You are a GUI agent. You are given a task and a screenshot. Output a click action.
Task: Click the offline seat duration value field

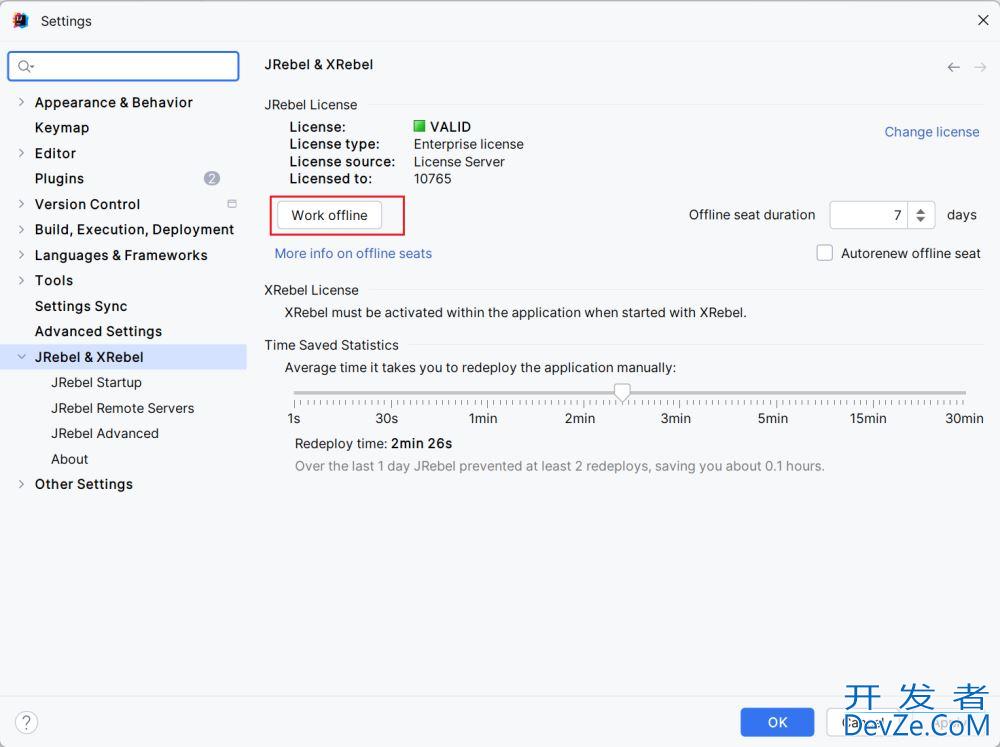tap(868, 215)
